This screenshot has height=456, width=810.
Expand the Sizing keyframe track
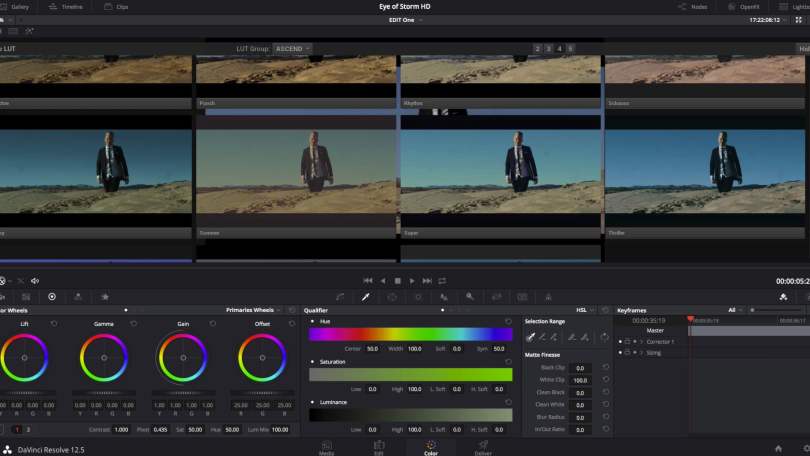coord(641,353)
